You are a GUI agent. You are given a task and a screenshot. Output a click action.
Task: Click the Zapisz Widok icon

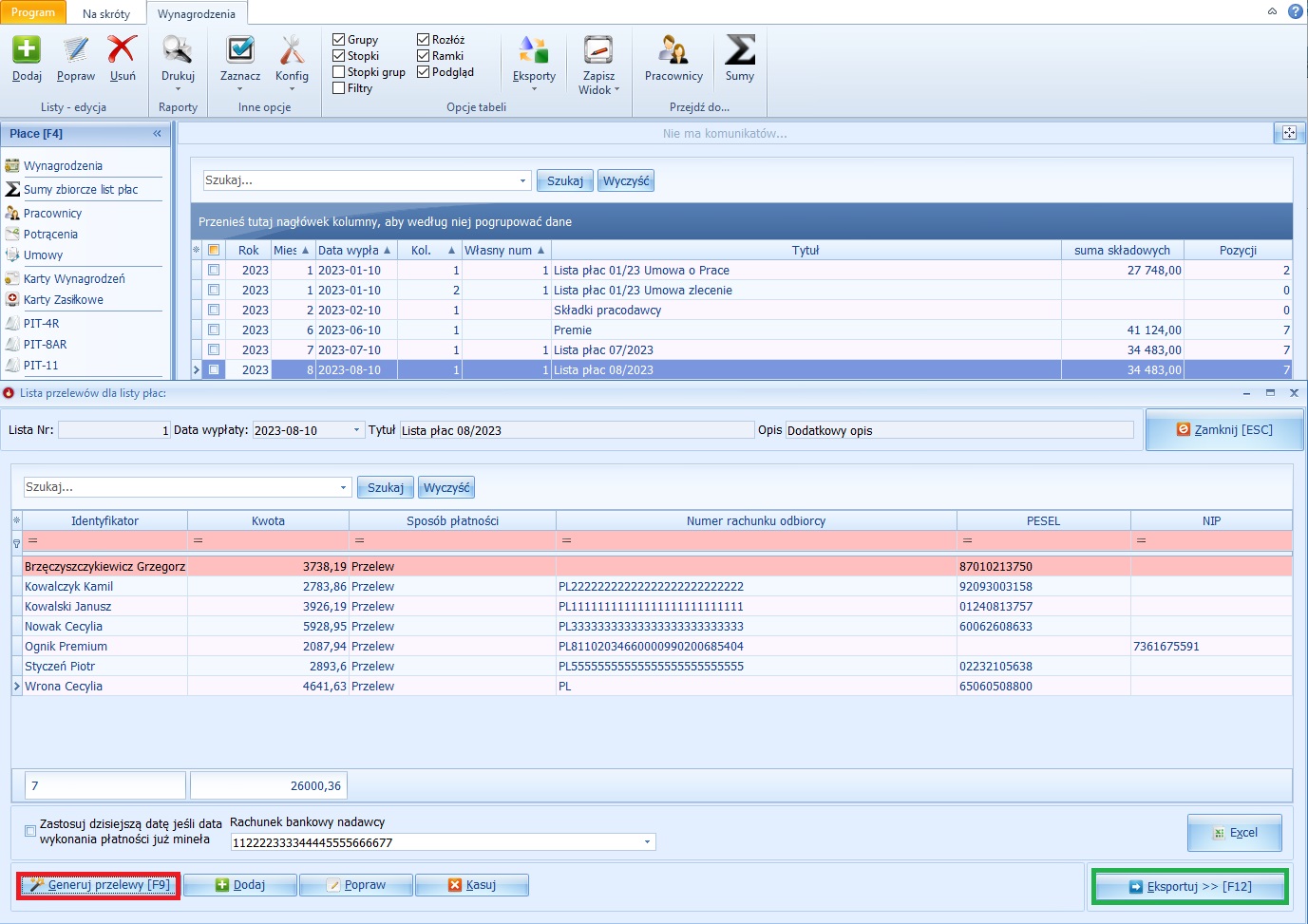click(x=598, y=49)
